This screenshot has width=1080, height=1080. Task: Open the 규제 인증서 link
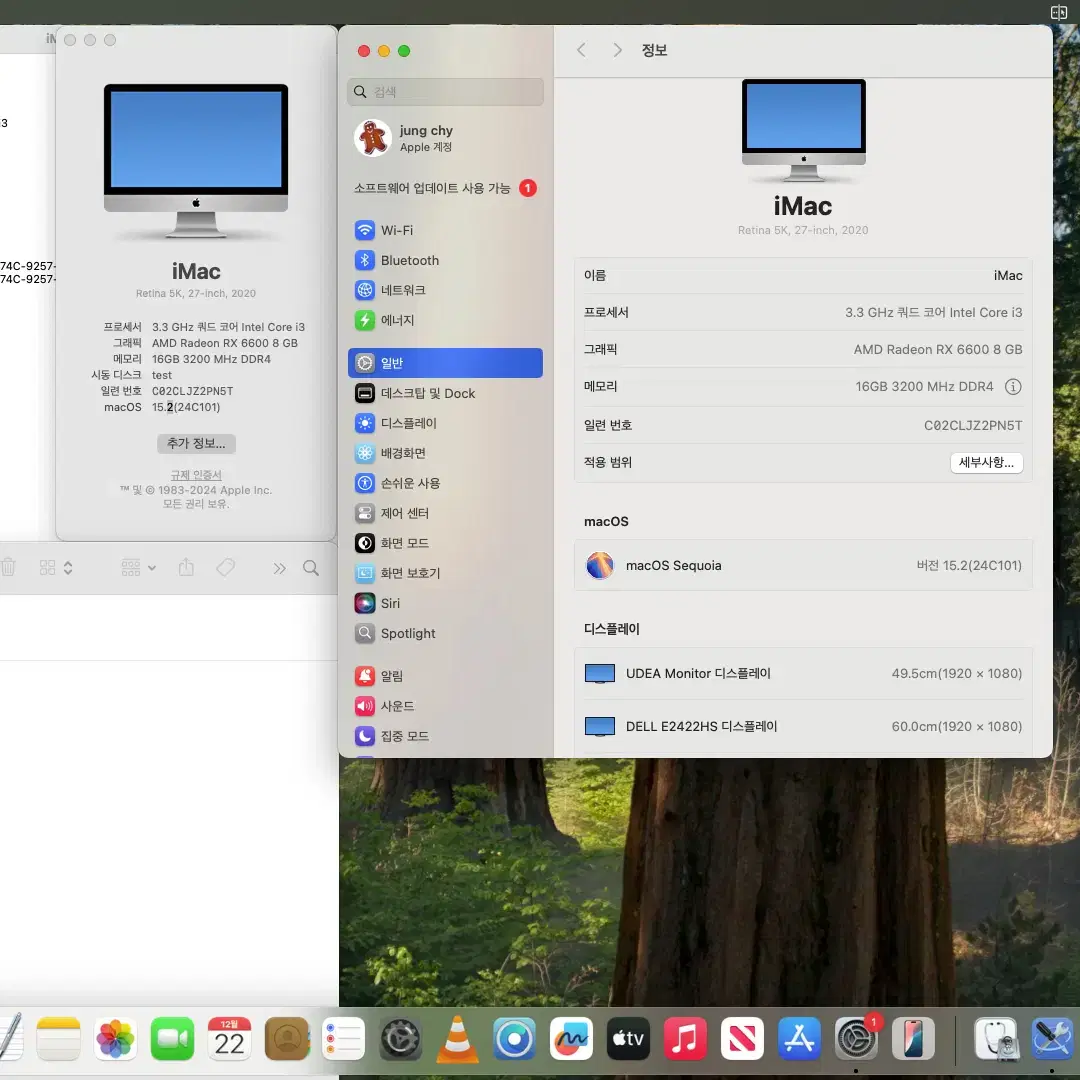(196, 475)
